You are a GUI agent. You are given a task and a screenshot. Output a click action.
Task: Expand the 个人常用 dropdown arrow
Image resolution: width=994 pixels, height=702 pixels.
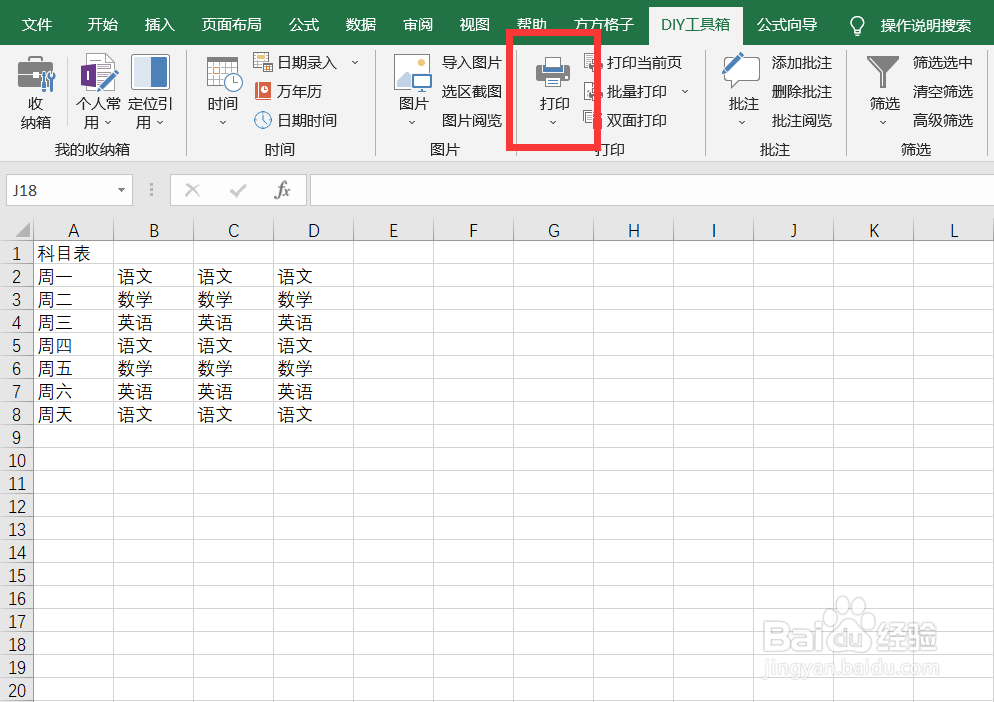[x=108, y=122]
